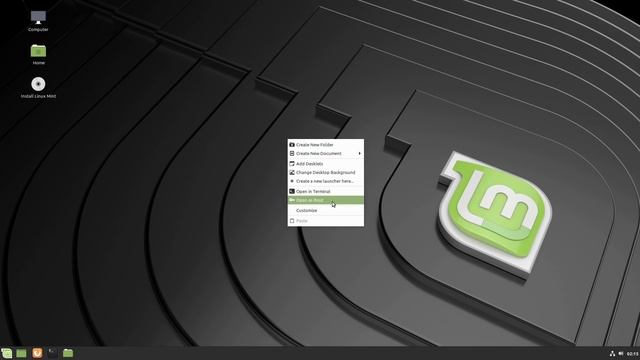Open the Linux Mint menu button in panel
The height and width of the screenshot is (360, 640).
pos(7,353)
